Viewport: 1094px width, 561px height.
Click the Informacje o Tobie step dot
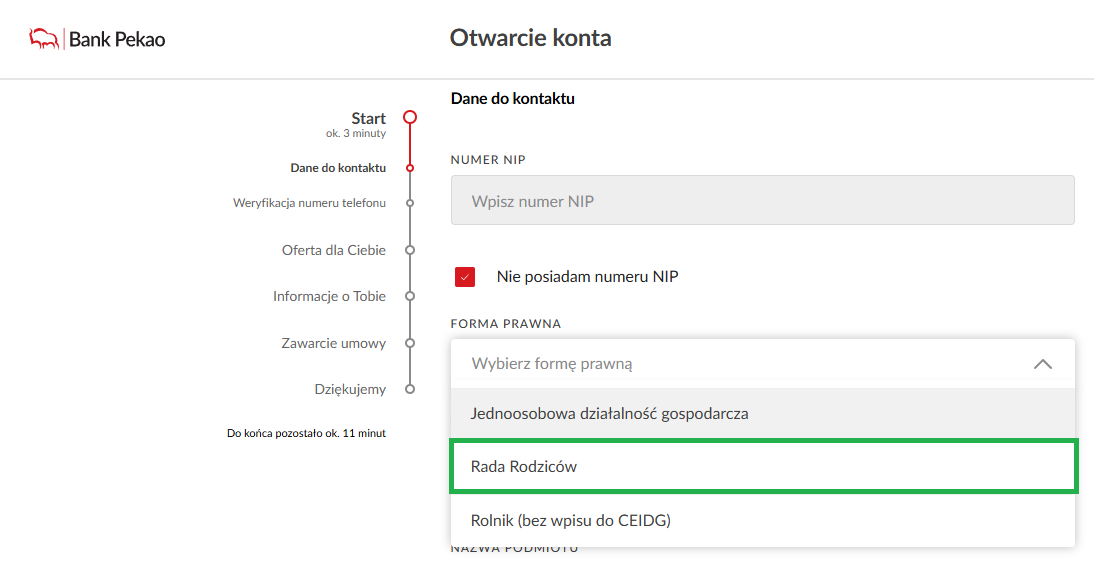click(x=409, y=296)
